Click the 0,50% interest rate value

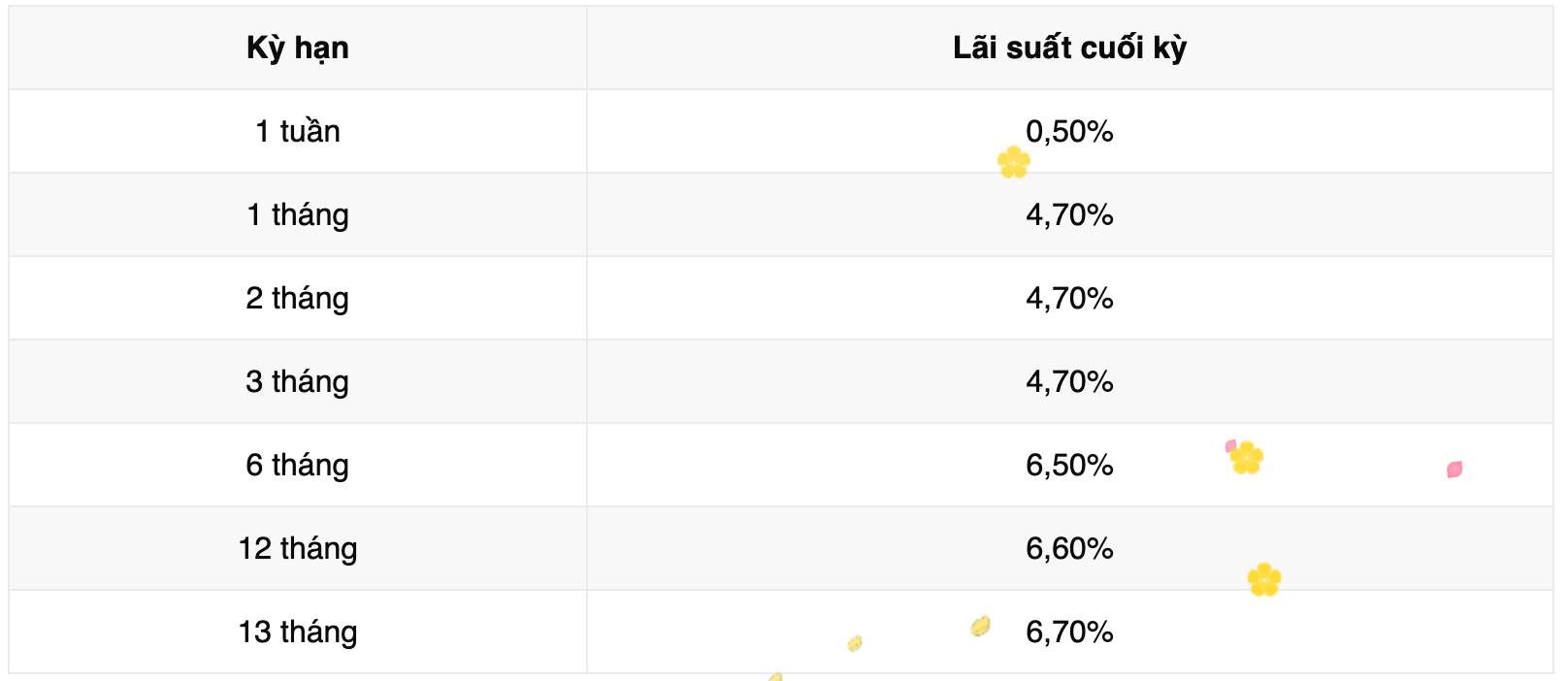click(1069, 131)
